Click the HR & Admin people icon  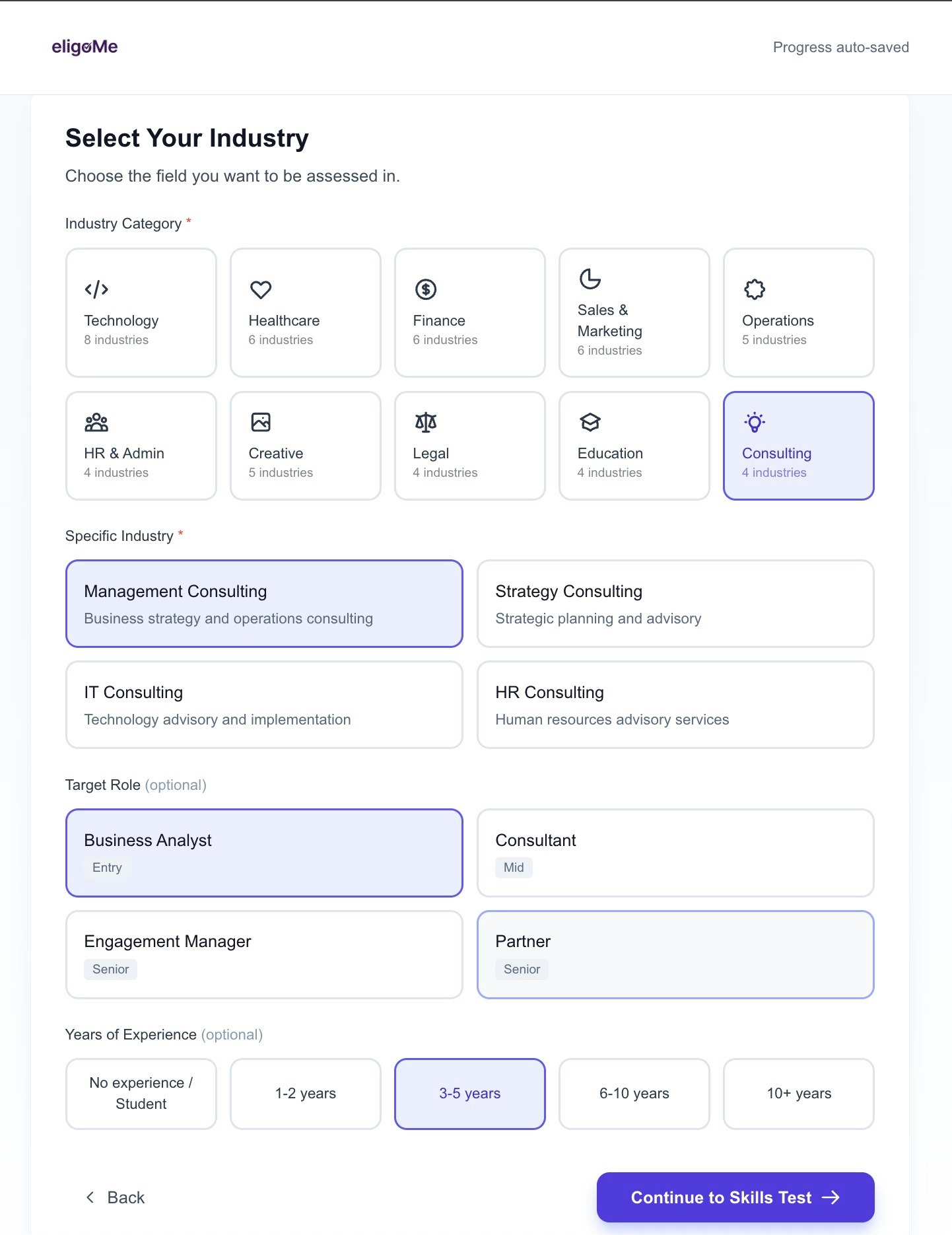tap(96, 422)
